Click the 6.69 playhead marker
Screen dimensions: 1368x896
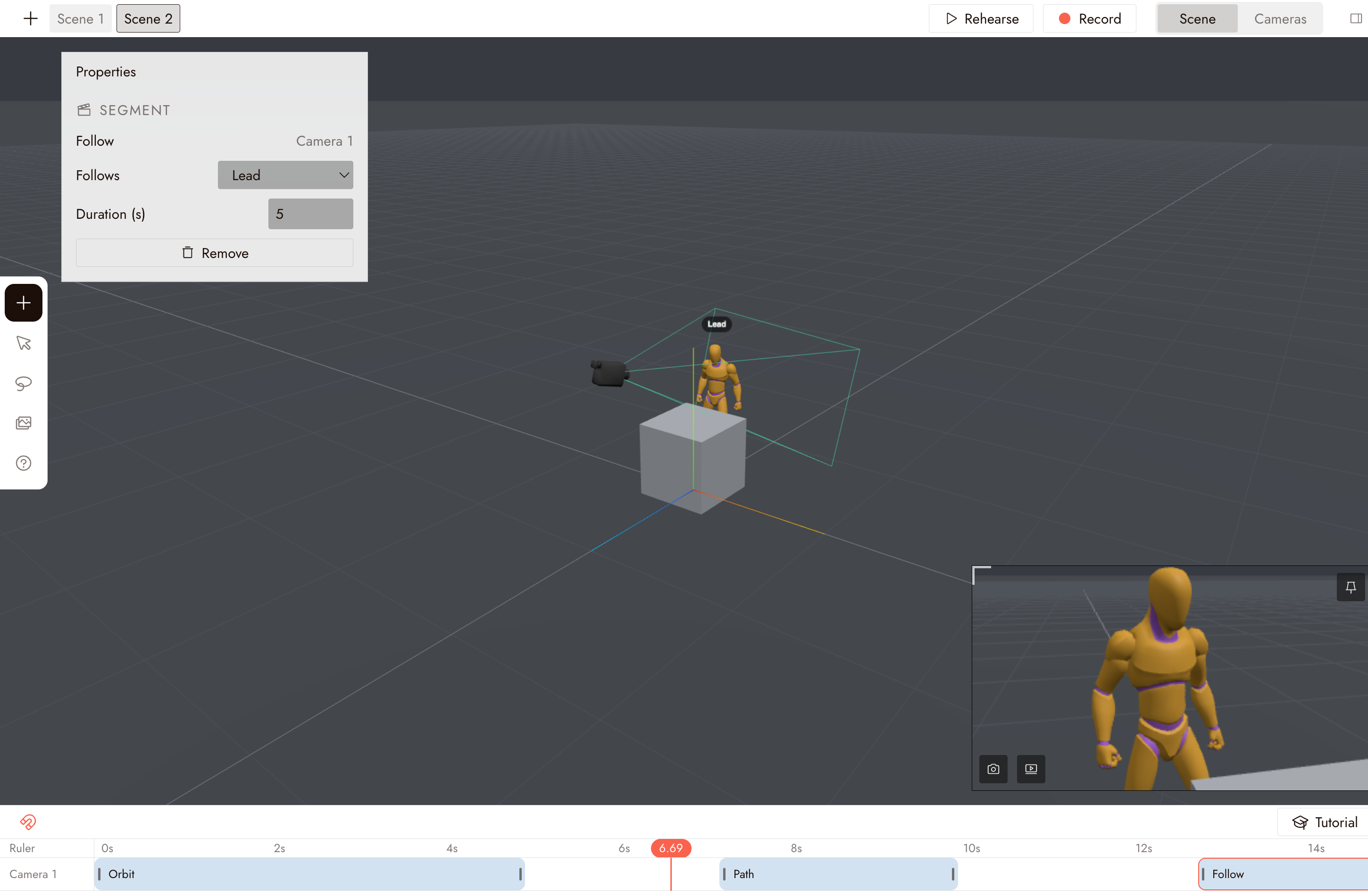(671, 848)
